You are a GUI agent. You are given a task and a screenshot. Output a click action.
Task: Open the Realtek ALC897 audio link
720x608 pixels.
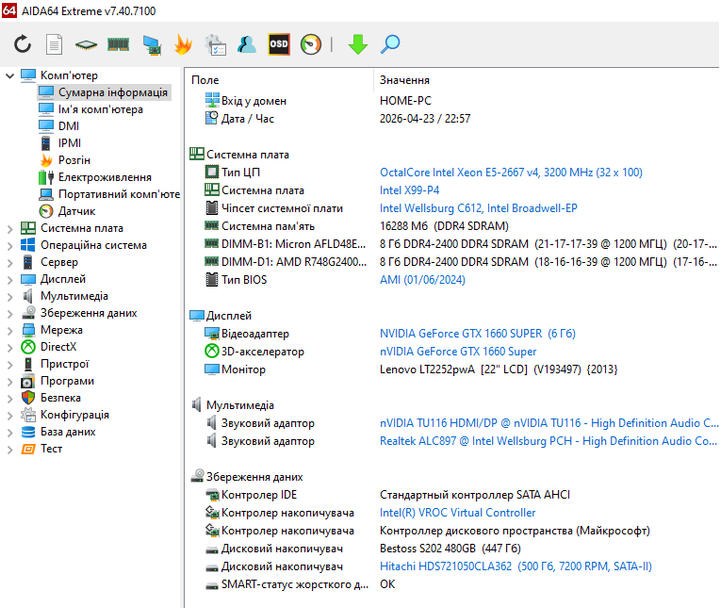(548, 441)
